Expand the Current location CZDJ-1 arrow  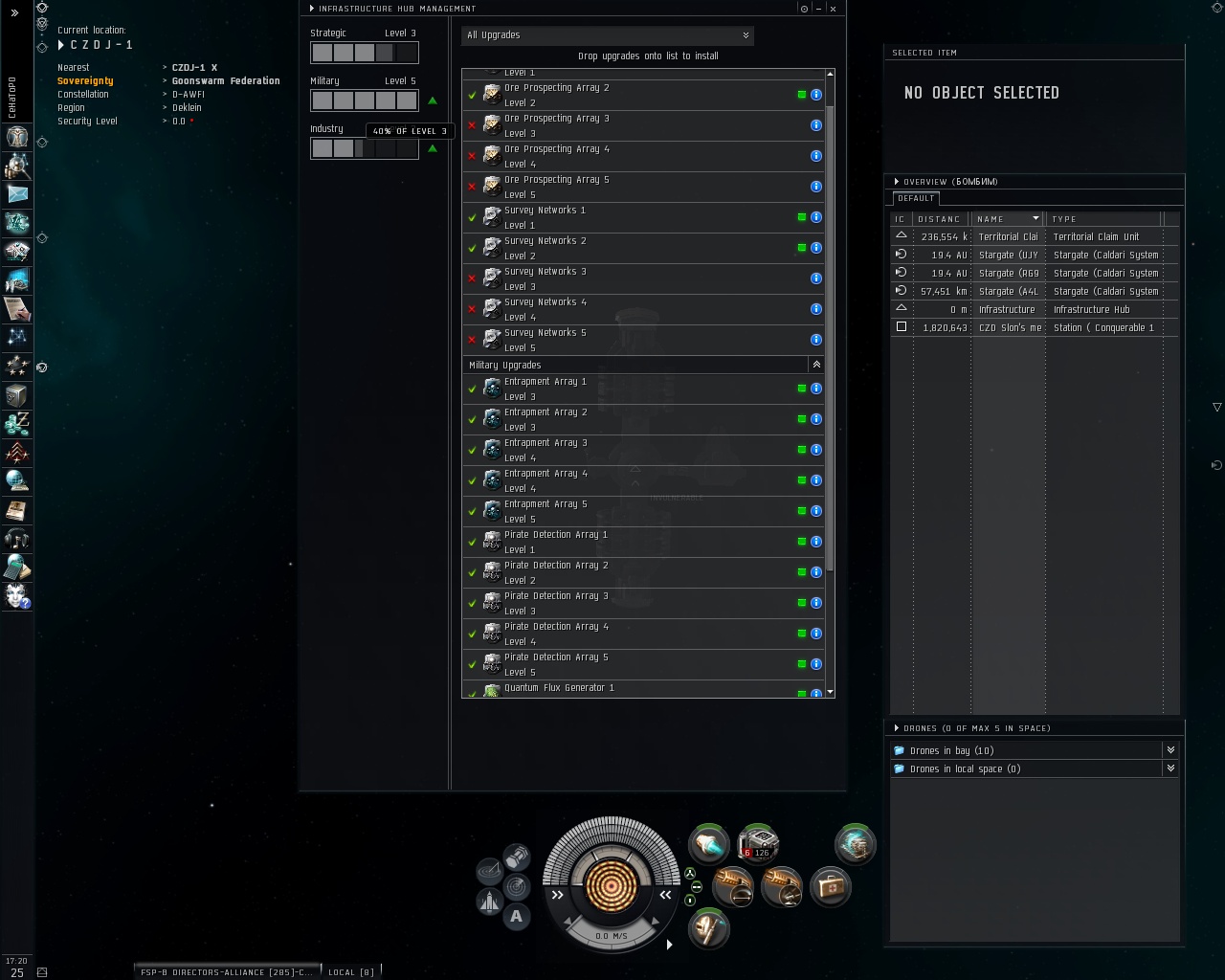[x=61, y=45]
